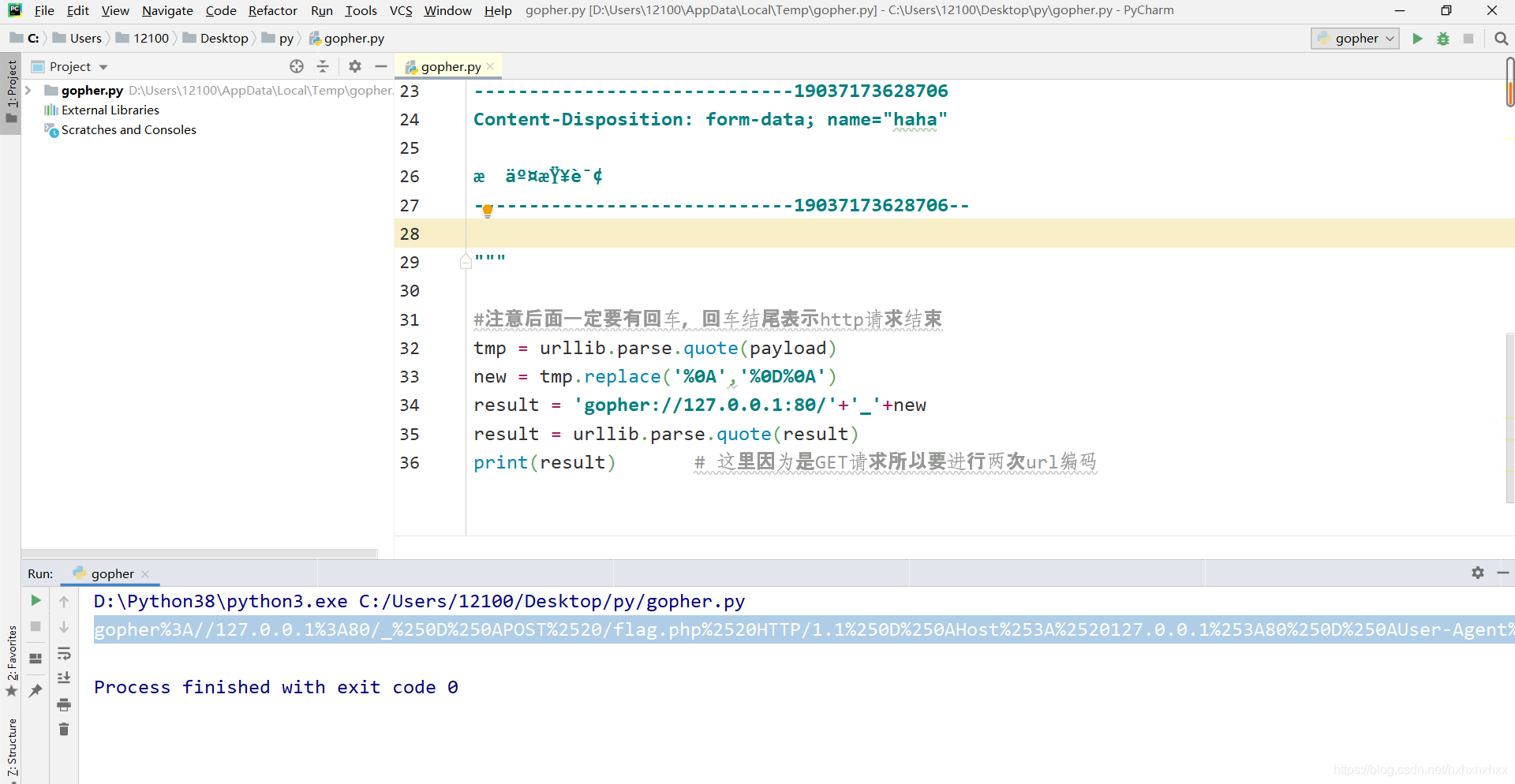This screenshot has height=784, width=1515.
Task: Expand the gopher.py project node
Action: 28,91
